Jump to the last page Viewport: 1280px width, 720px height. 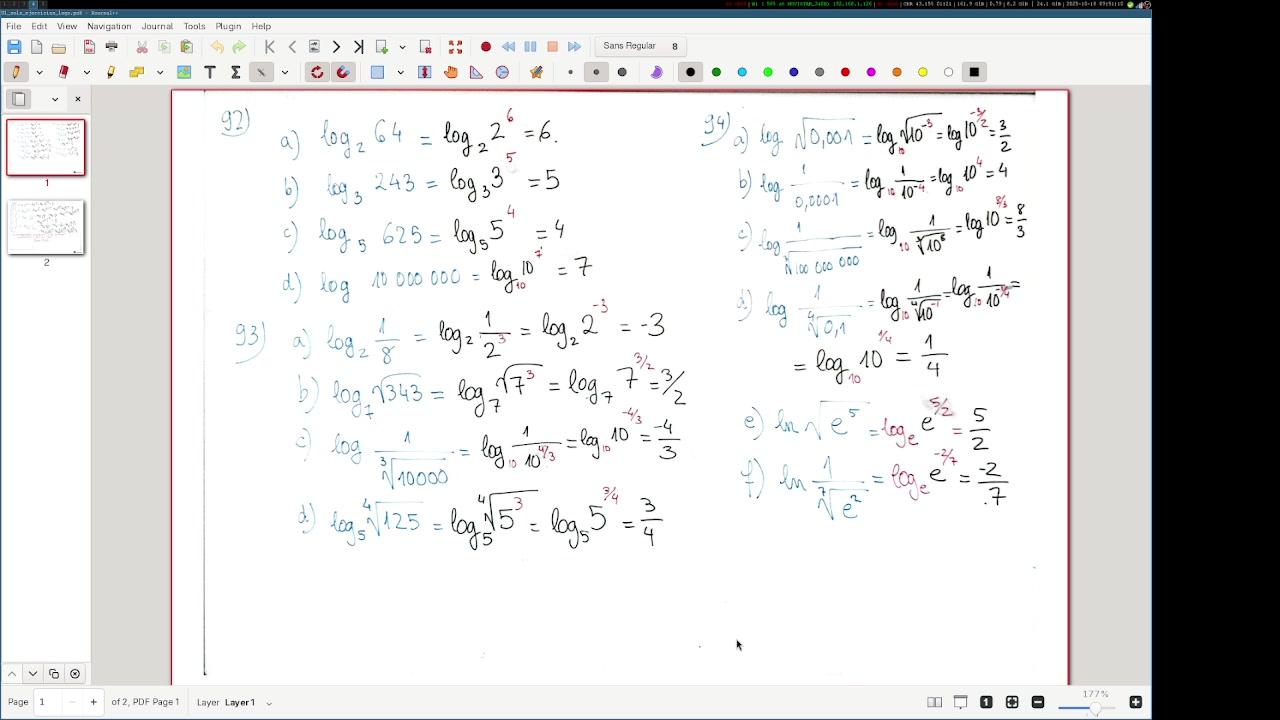(358, 47)
